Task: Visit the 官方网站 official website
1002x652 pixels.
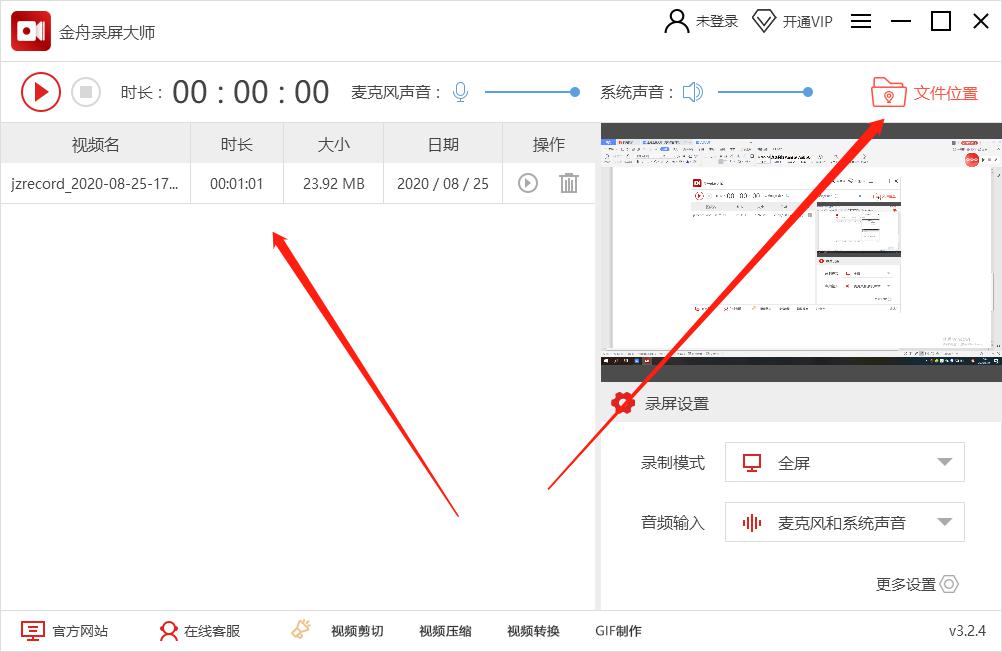Action: (x=65, y=631)
